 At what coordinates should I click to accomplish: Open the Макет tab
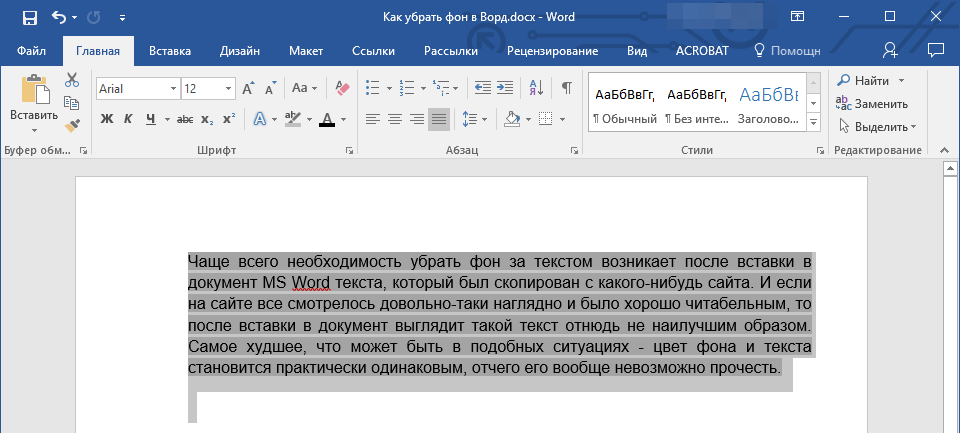click(306, 51)
